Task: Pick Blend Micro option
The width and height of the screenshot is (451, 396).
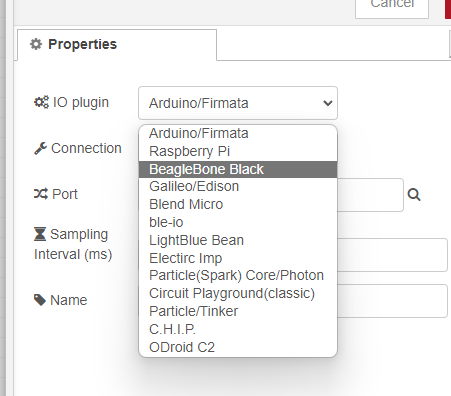Action: pyautogui.click(x=238, y=204)
